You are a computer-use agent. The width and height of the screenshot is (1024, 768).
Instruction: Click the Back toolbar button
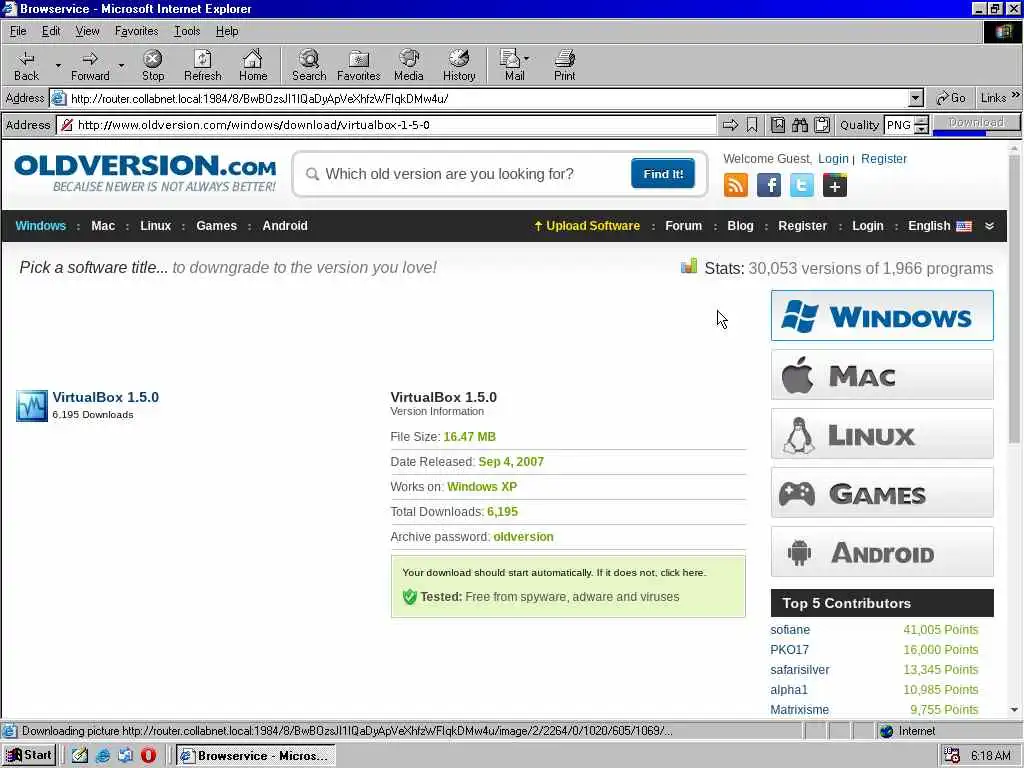(x=26, y=65)
